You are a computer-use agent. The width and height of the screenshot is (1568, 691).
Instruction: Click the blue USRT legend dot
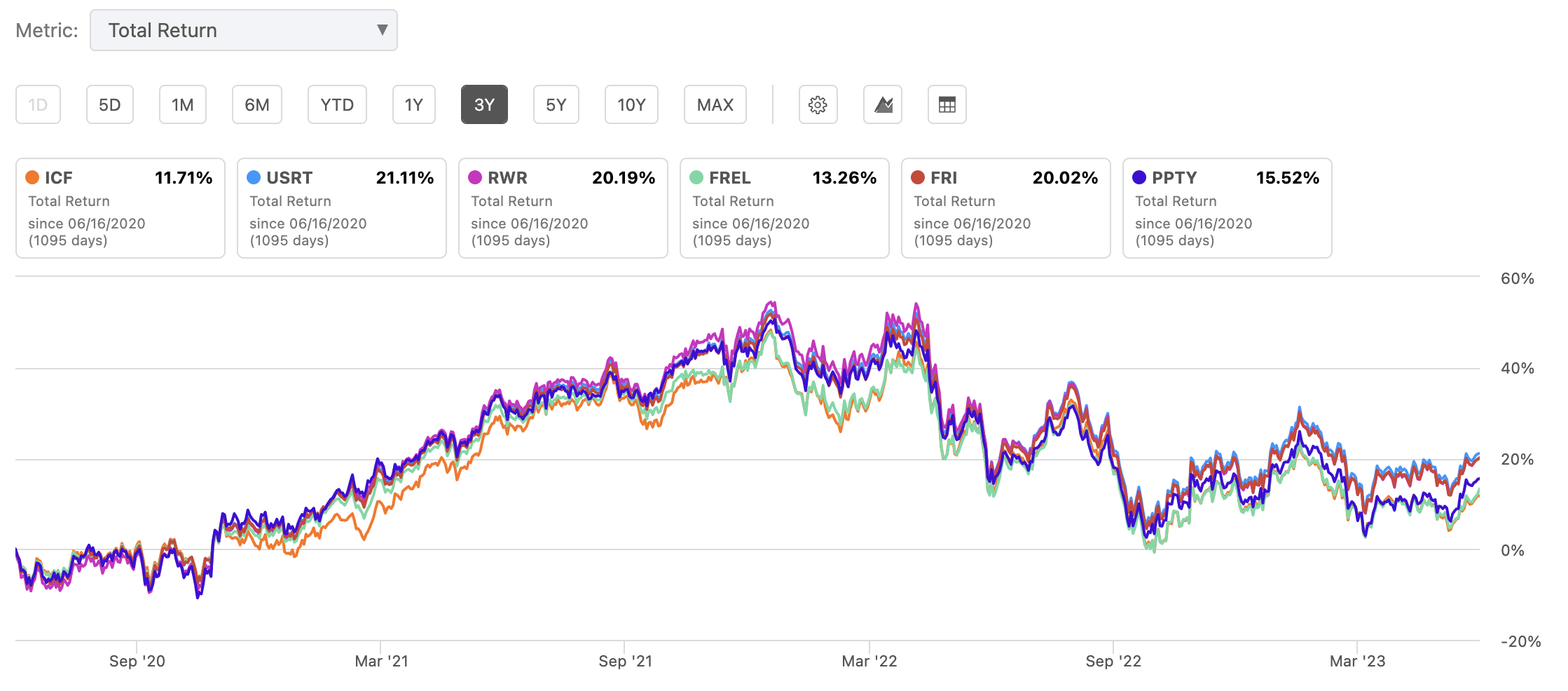click(254, 177)
